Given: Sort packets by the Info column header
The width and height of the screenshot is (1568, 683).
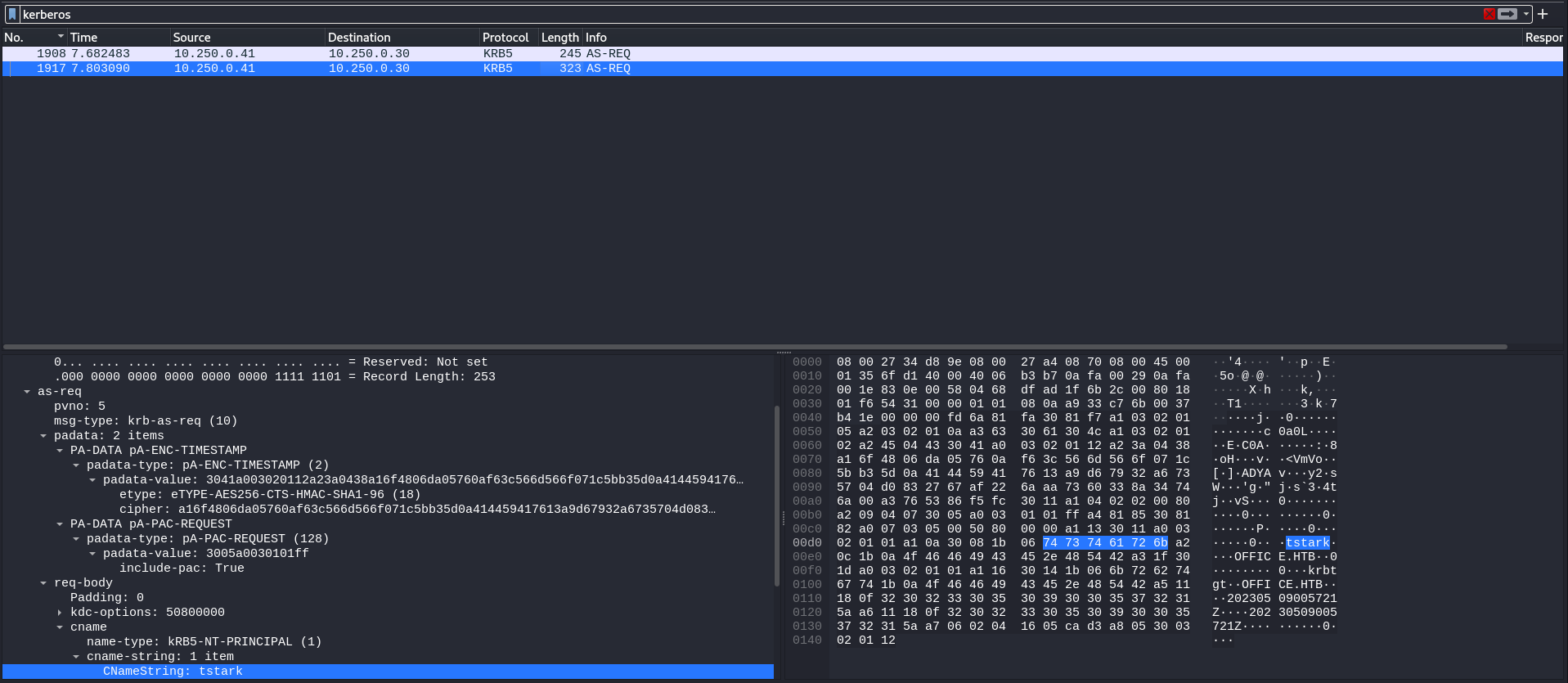Looking at the screenshot, I should [x=1052, y=37].
